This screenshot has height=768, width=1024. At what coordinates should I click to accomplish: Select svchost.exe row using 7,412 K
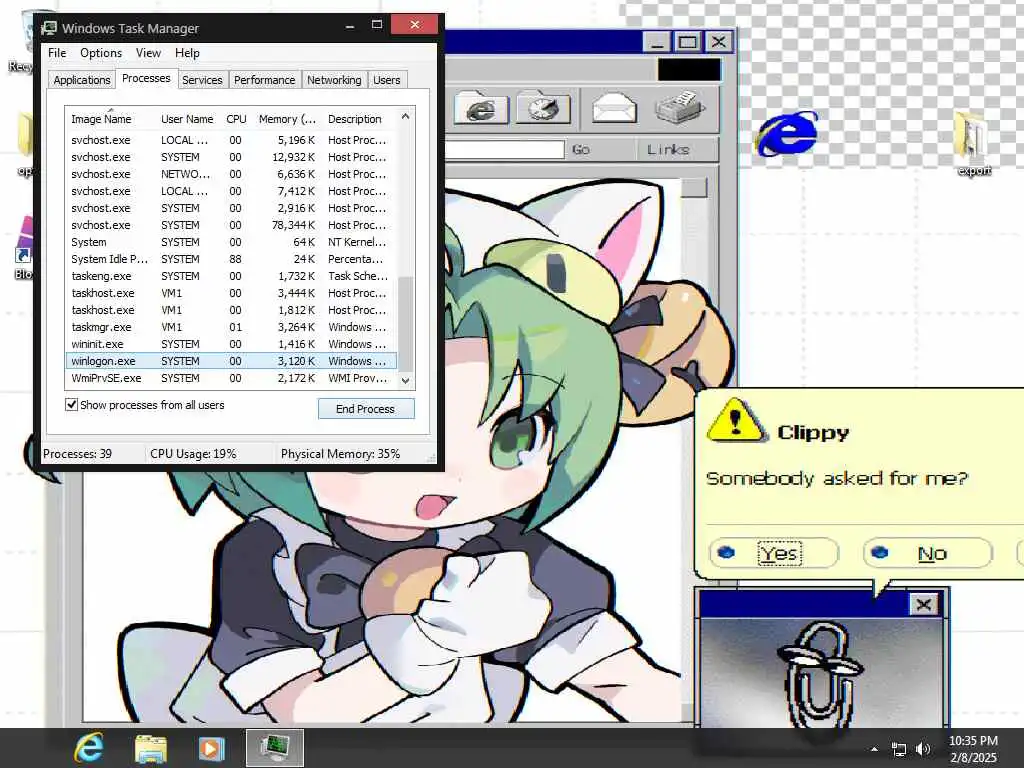click(231, 191)
